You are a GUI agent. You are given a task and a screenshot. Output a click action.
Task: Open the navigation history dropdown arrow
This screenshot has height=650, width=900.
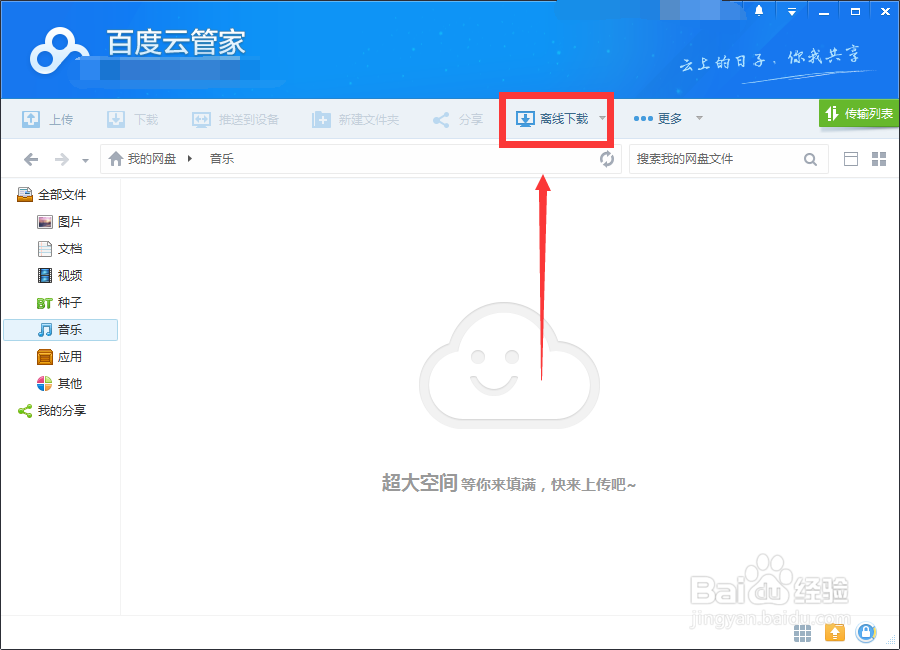pos(85,158)
